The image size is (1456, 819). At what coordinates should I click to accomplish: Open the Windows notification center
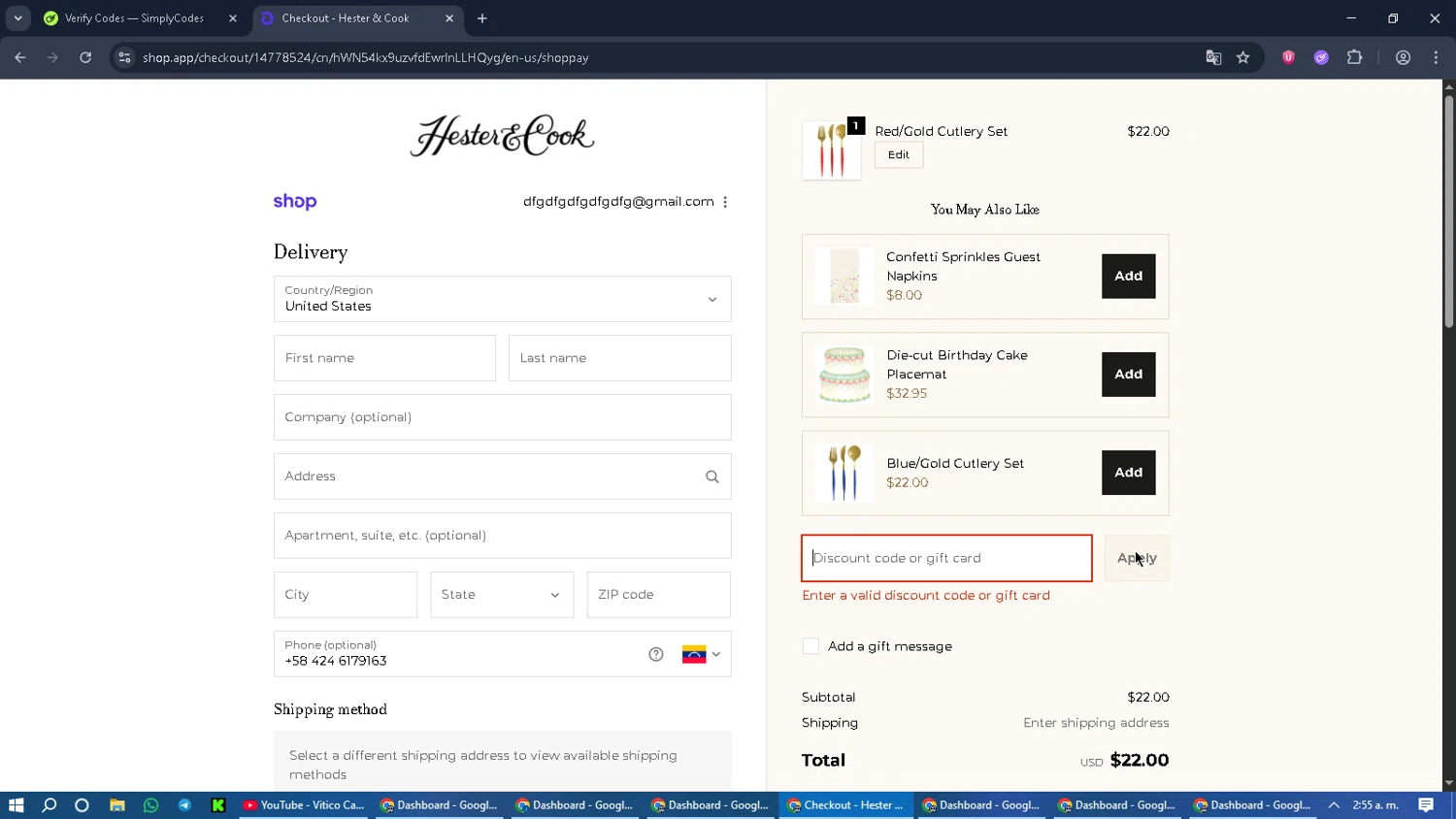(x=1426, y=805)
